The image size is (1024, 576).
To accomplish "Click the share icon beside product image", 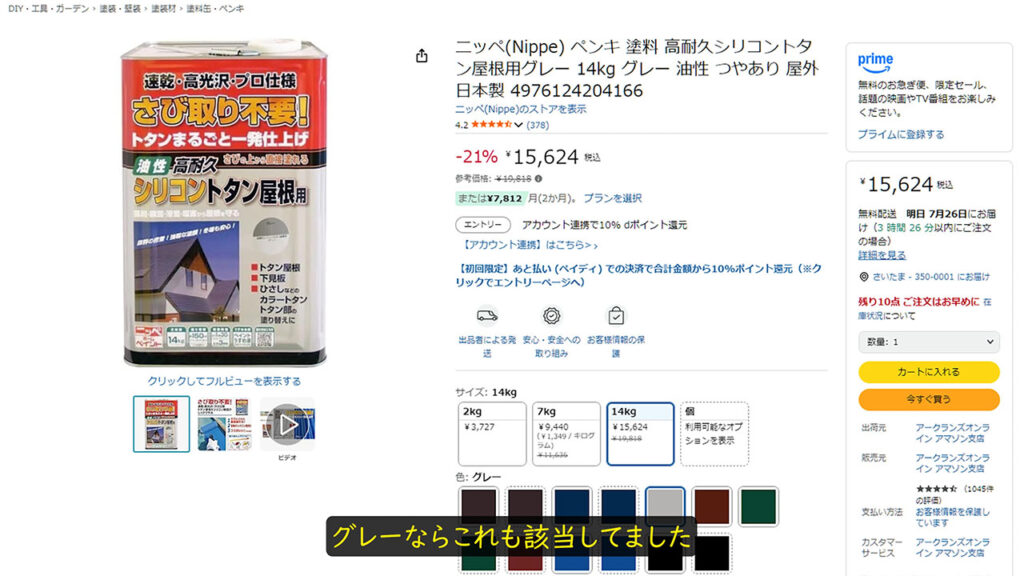I will [422, 56].
